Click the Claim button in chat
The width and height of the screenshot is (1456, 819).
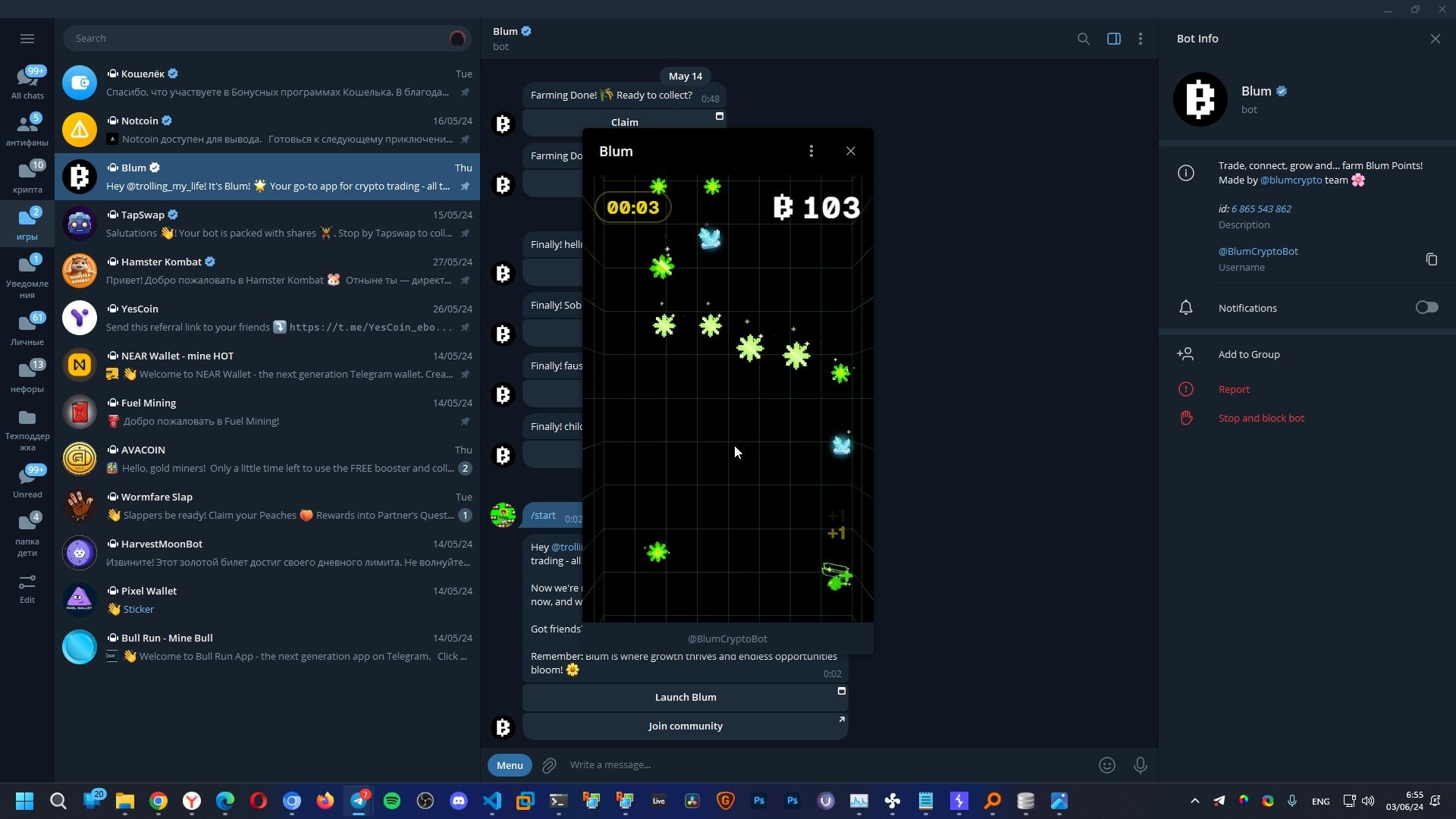625,122
